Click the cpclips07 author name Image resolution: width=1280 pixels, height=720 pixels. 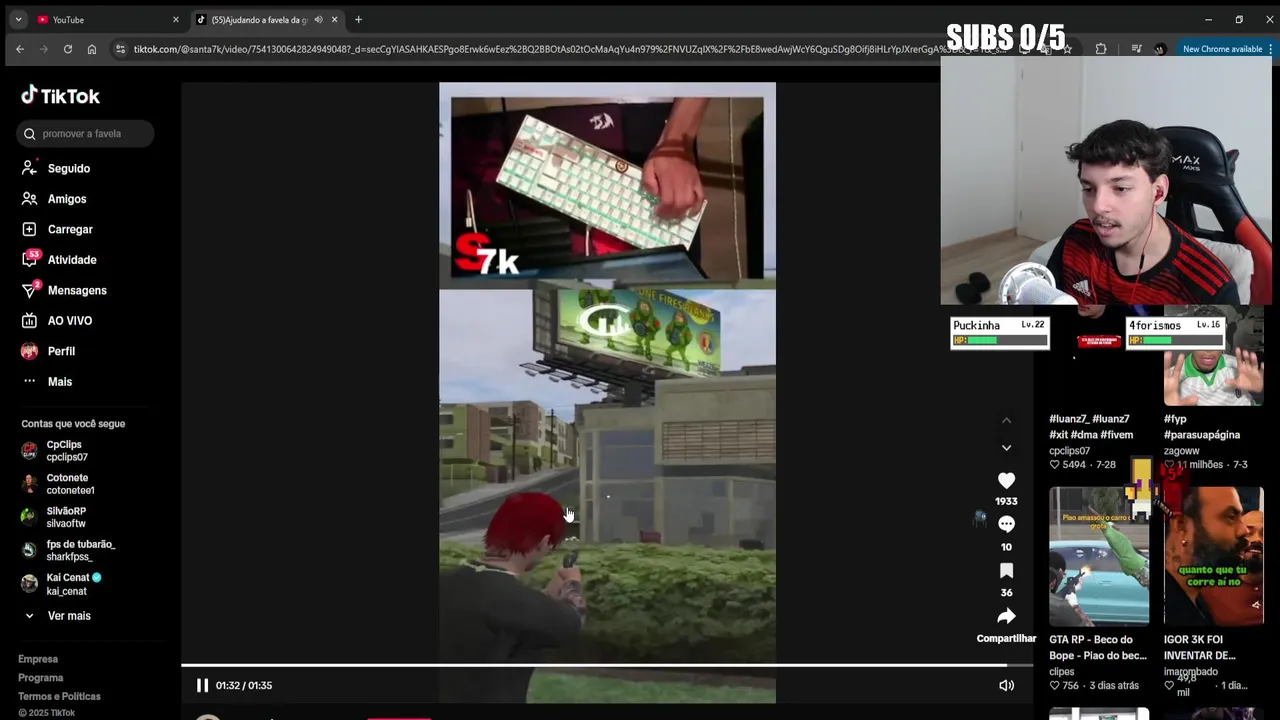click(x=1069, y=451)
